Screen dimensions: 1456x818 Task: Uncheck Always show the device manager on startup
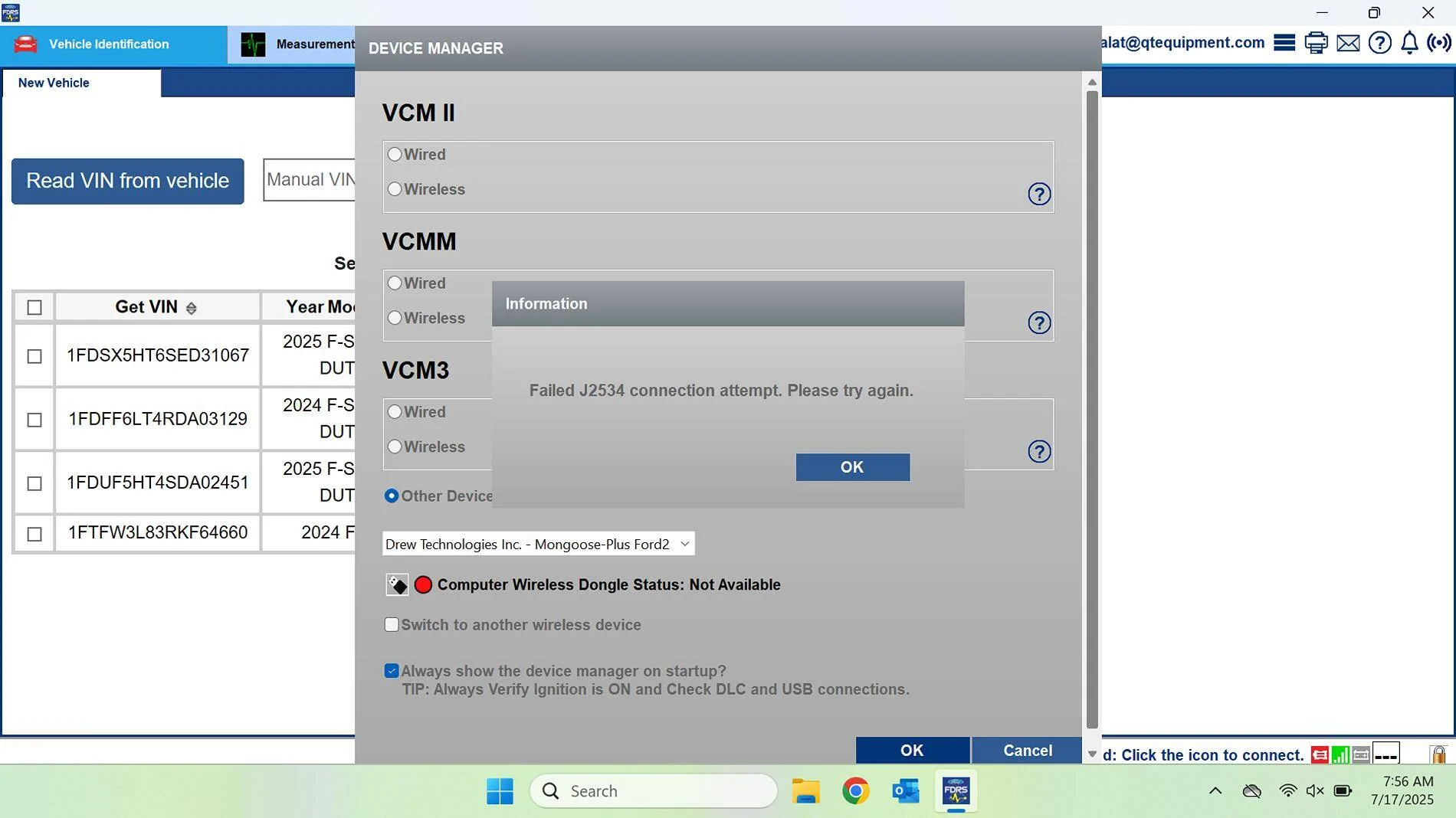coord(392,671)
